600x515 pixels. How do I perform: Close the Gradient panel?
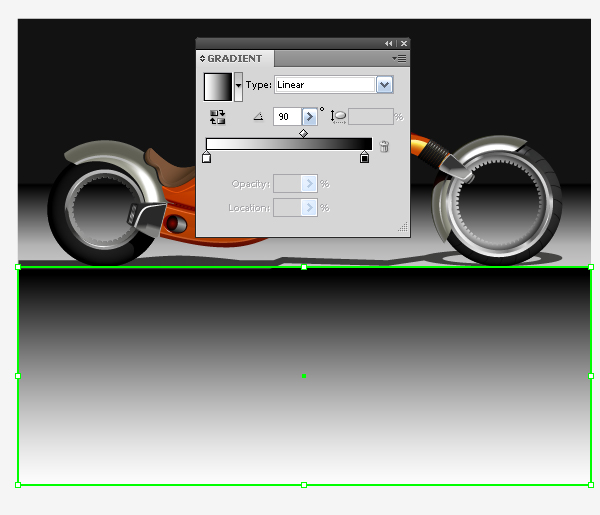click(x=404, y=44)
